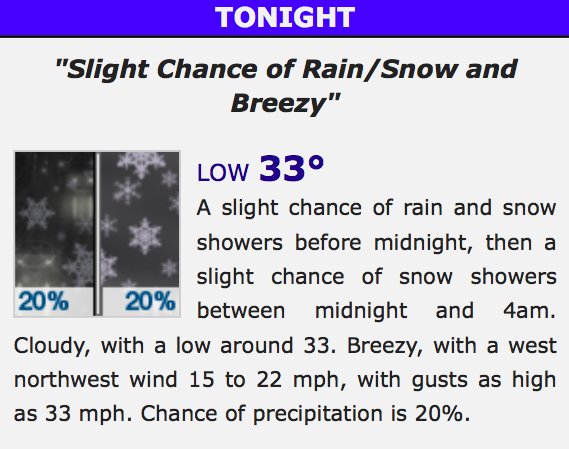The image size is (569, 449).
Task: Click 'Chance of precipitation is 20%.' sentence
Action: pyautogui.click(x=305, y=414)
